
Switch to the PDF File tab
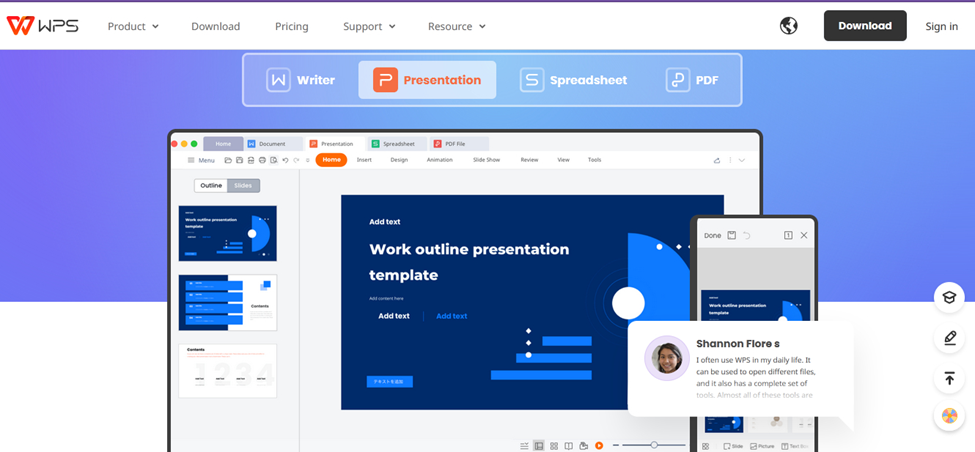coord(458,144)
